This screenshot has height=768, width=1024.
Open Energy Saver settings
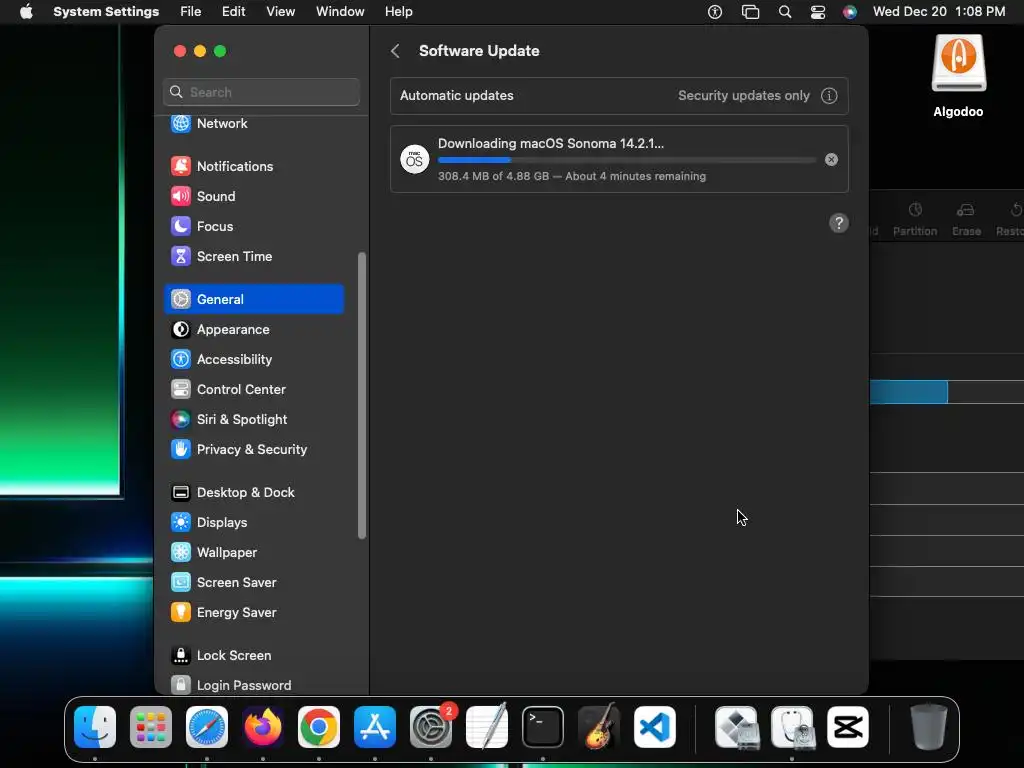click(x=254, y=613)
